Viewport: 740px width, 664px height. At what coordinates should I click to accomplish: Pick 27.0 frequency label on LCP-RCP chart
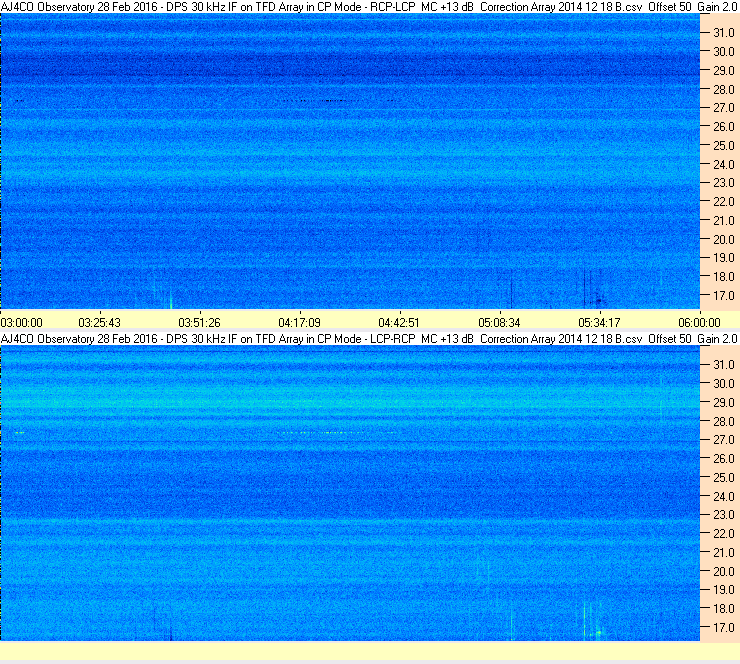click(724, 440)
